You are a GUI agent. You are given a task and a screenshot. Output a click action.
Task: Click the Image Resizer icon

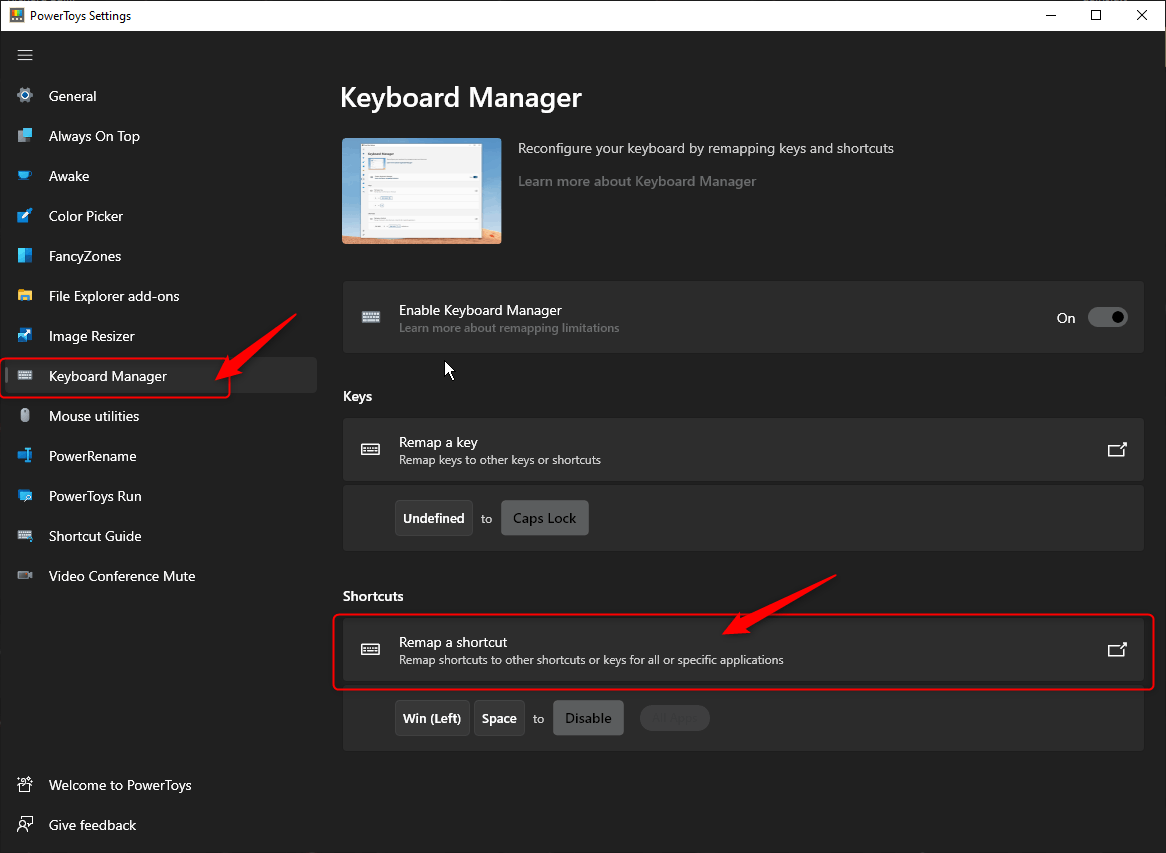(x=25, y=335)
